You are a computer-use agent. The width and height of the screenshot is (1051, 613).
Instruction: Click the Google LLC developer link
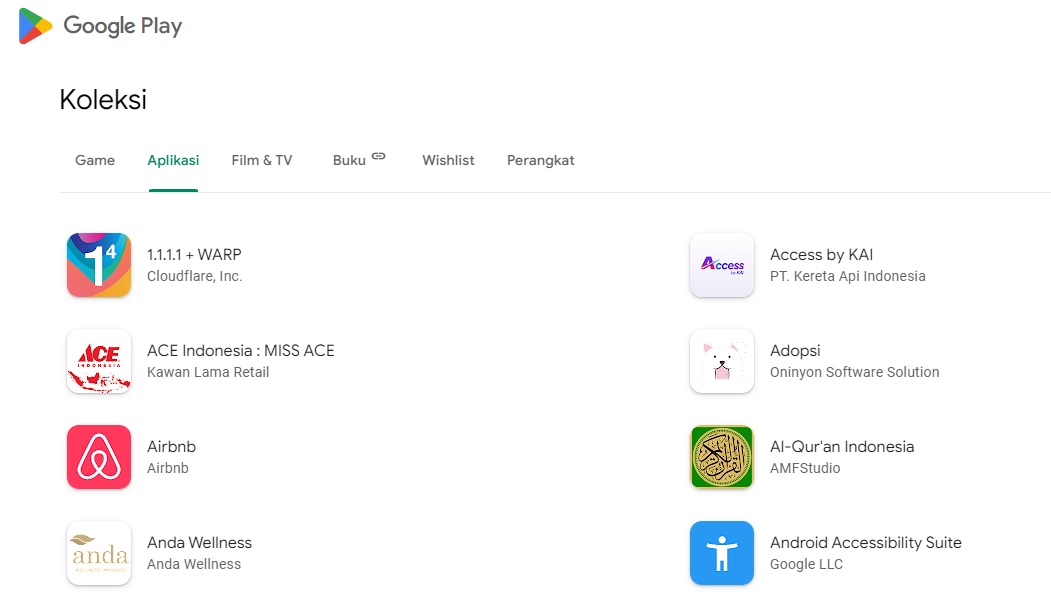click(805, 564)
